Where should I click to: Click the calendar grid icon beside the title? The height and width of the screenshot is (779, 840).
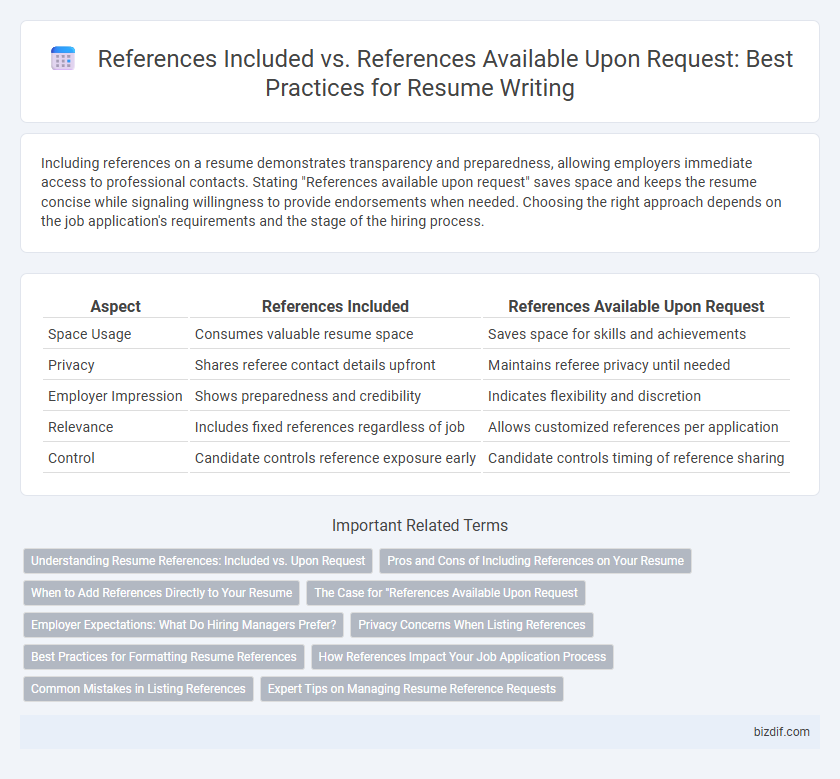63,58
